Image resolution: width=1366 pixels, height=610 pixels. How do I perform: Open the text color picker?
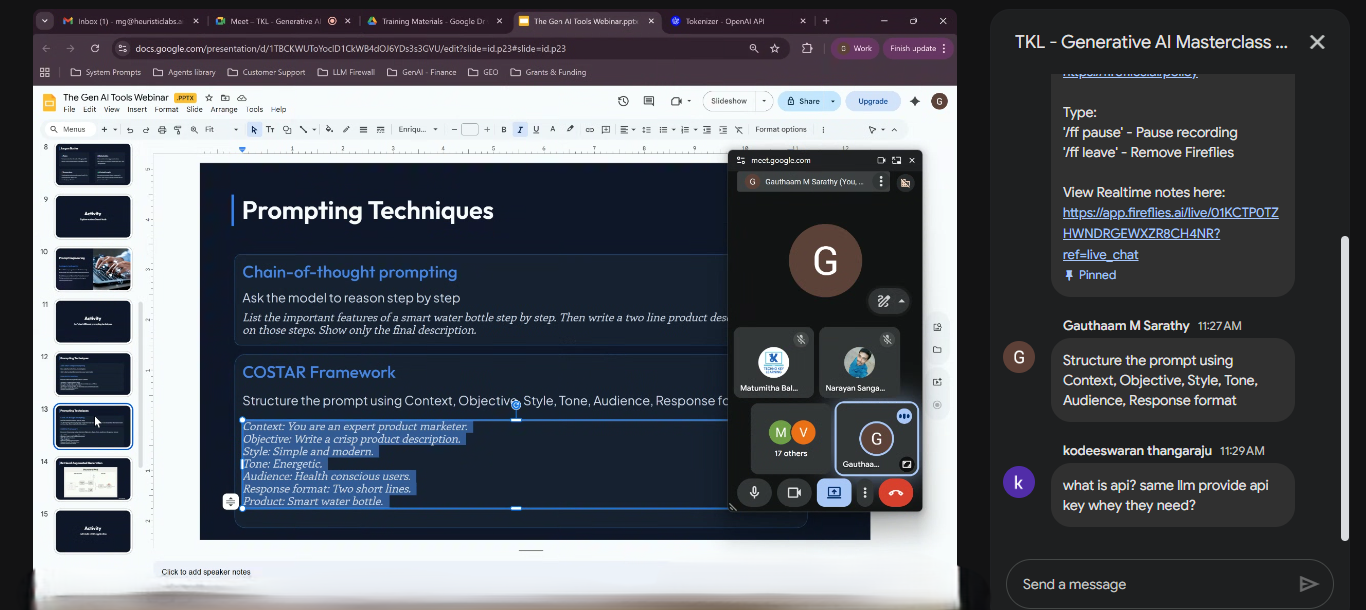[553, 130]
